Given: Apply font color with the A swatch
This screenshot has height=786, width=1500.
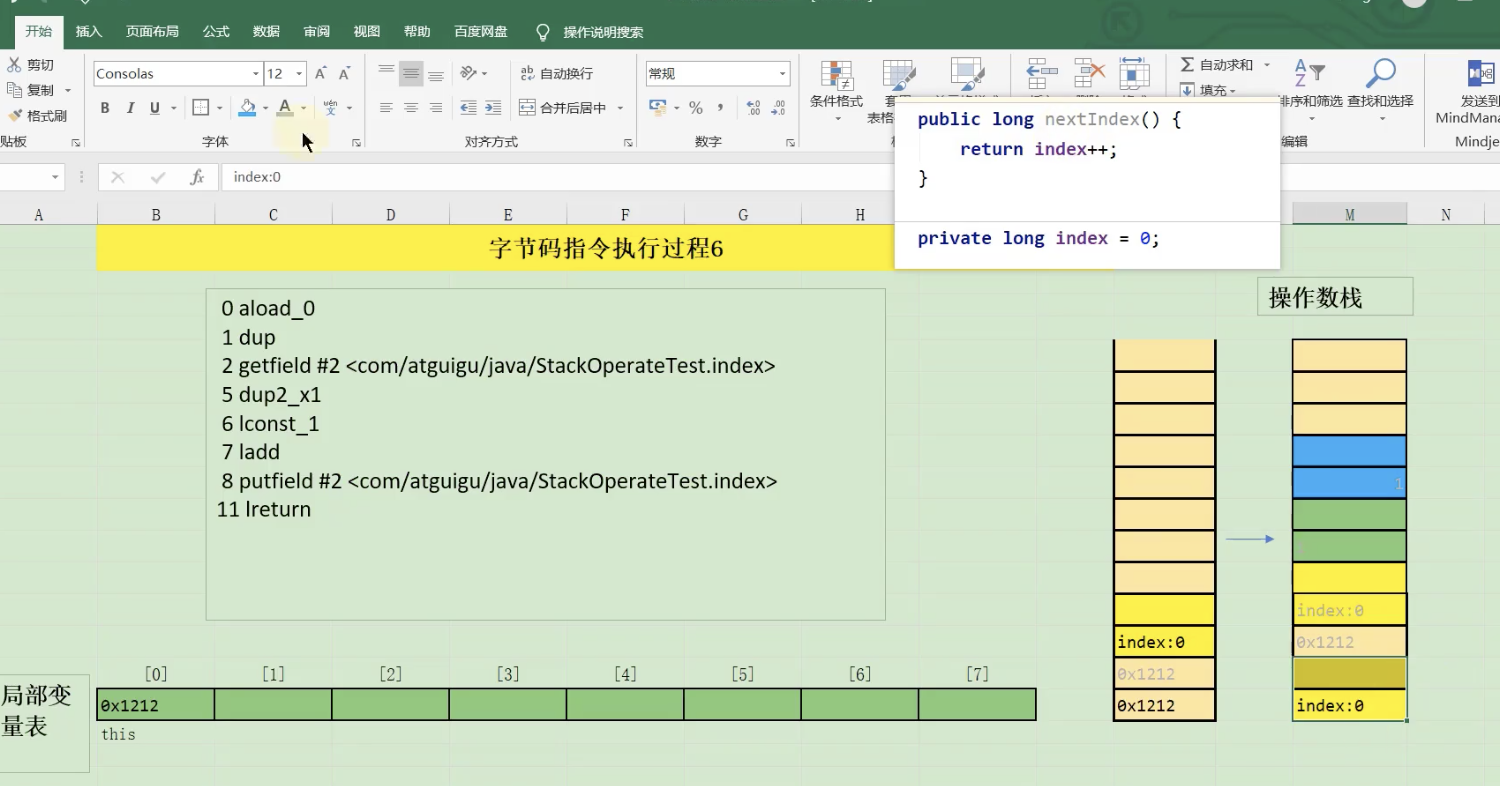Looking at the screenshot, I should coord(285,108).
